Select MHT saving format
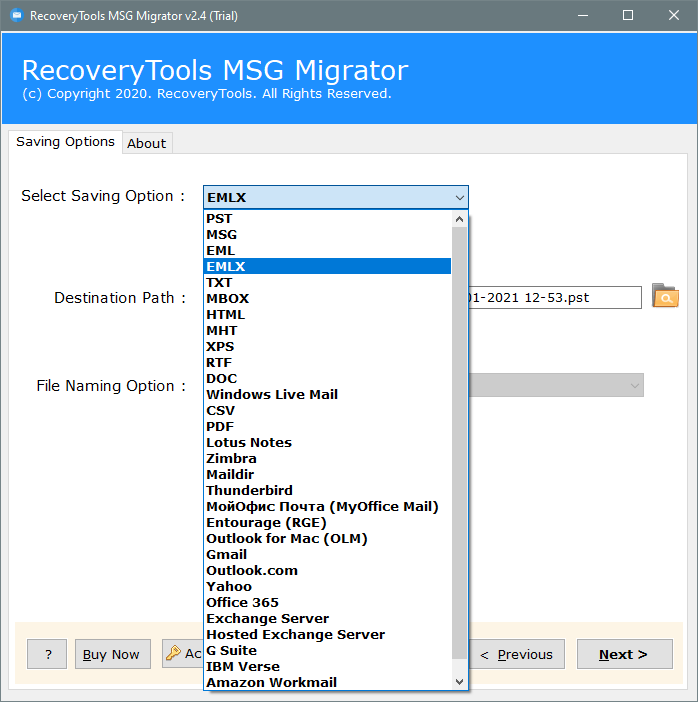The image size is (698, 702). tap(327, 330)
